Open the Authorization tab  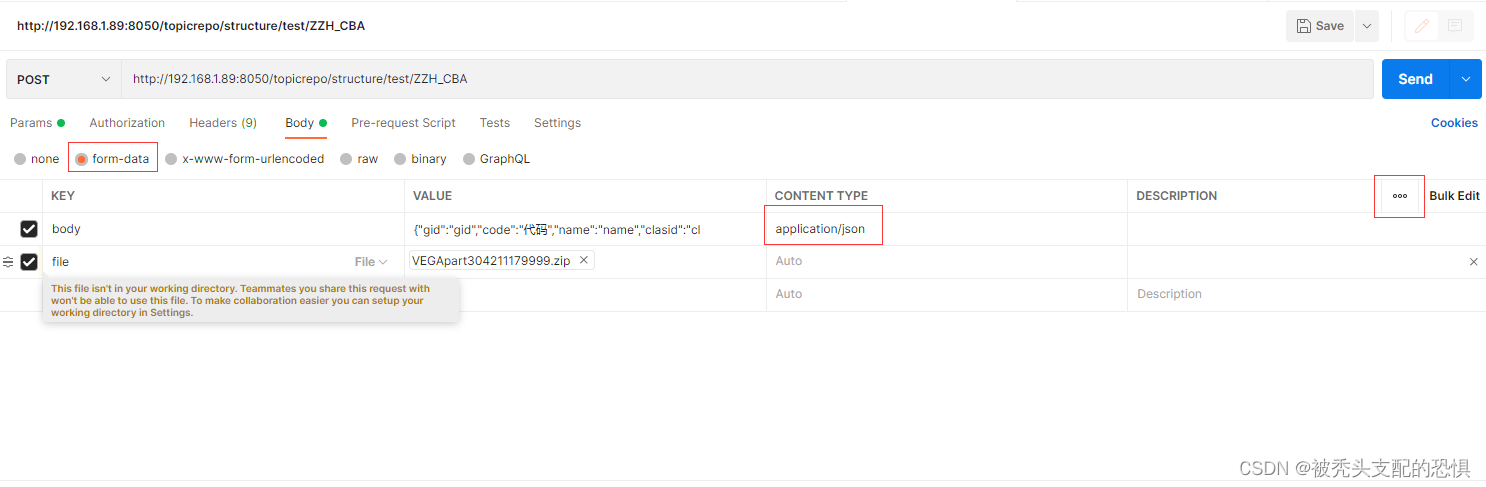pos(127,123)
